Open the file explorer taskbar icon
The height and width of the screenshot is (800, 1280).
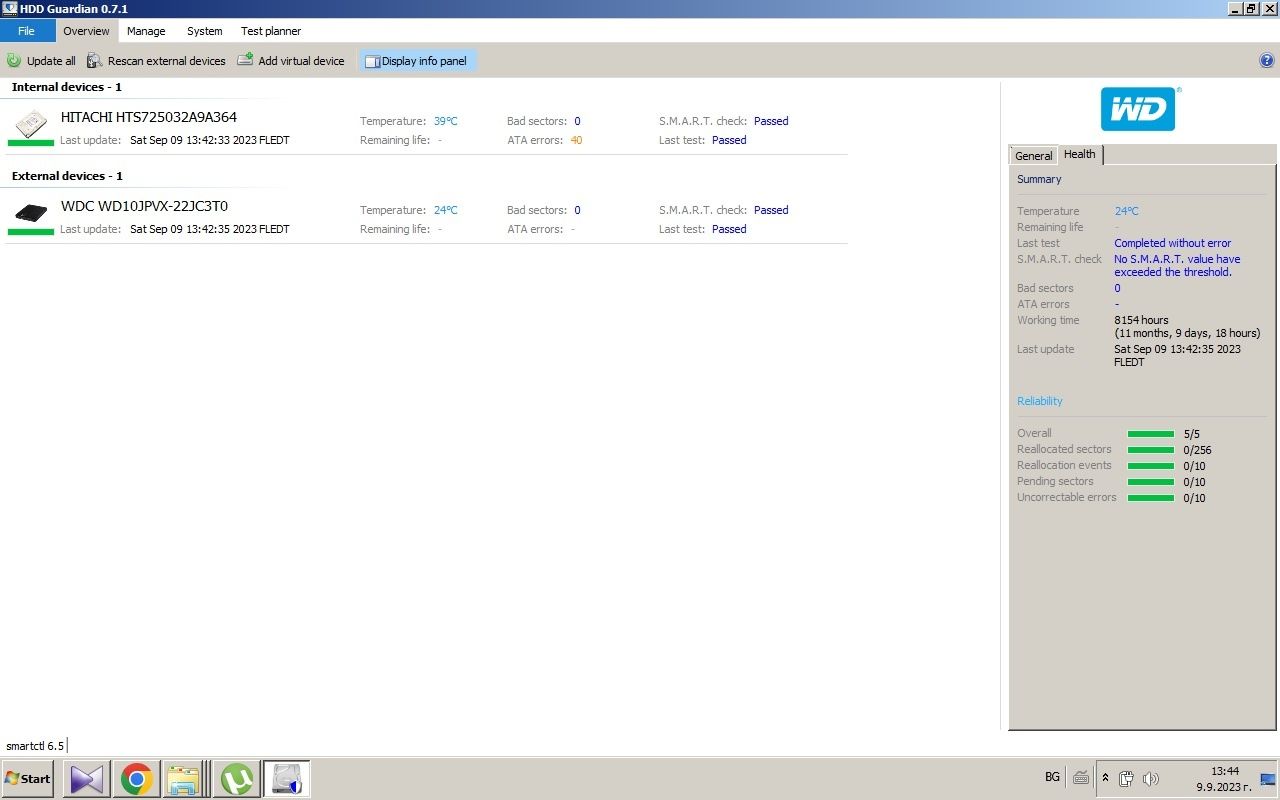tap(185, 778)
